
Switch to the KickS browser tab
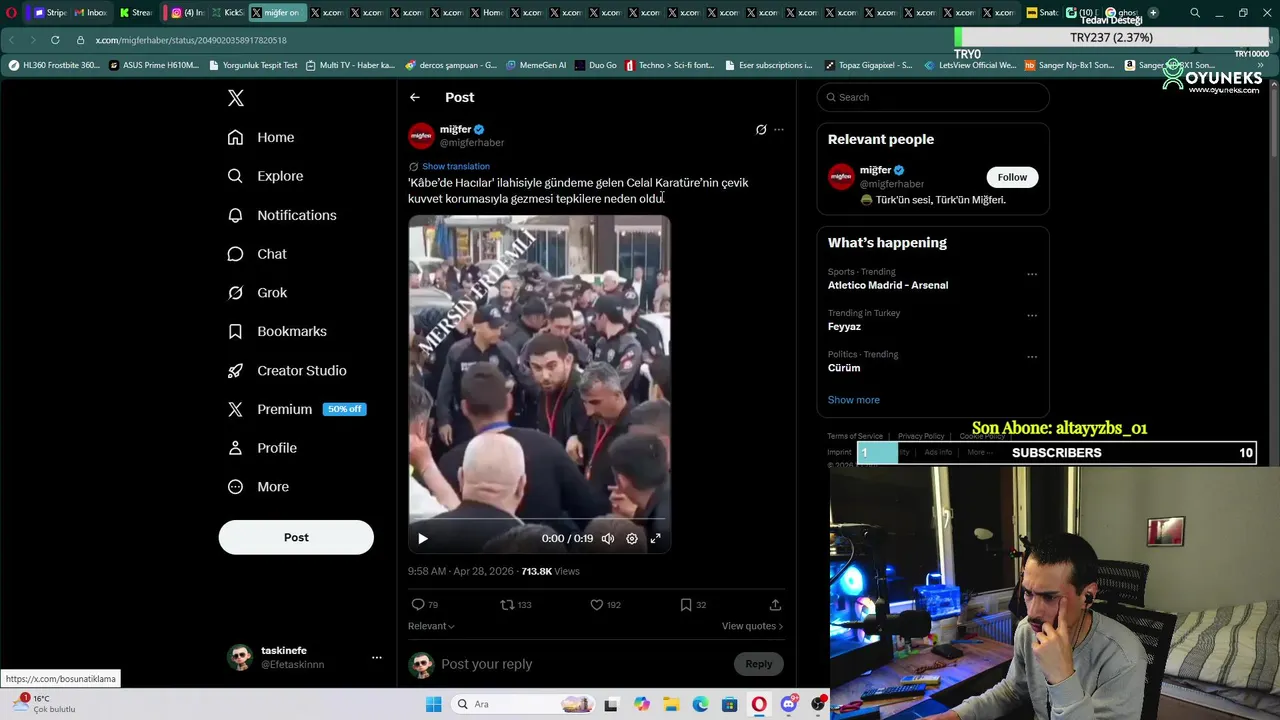[227, 13]
